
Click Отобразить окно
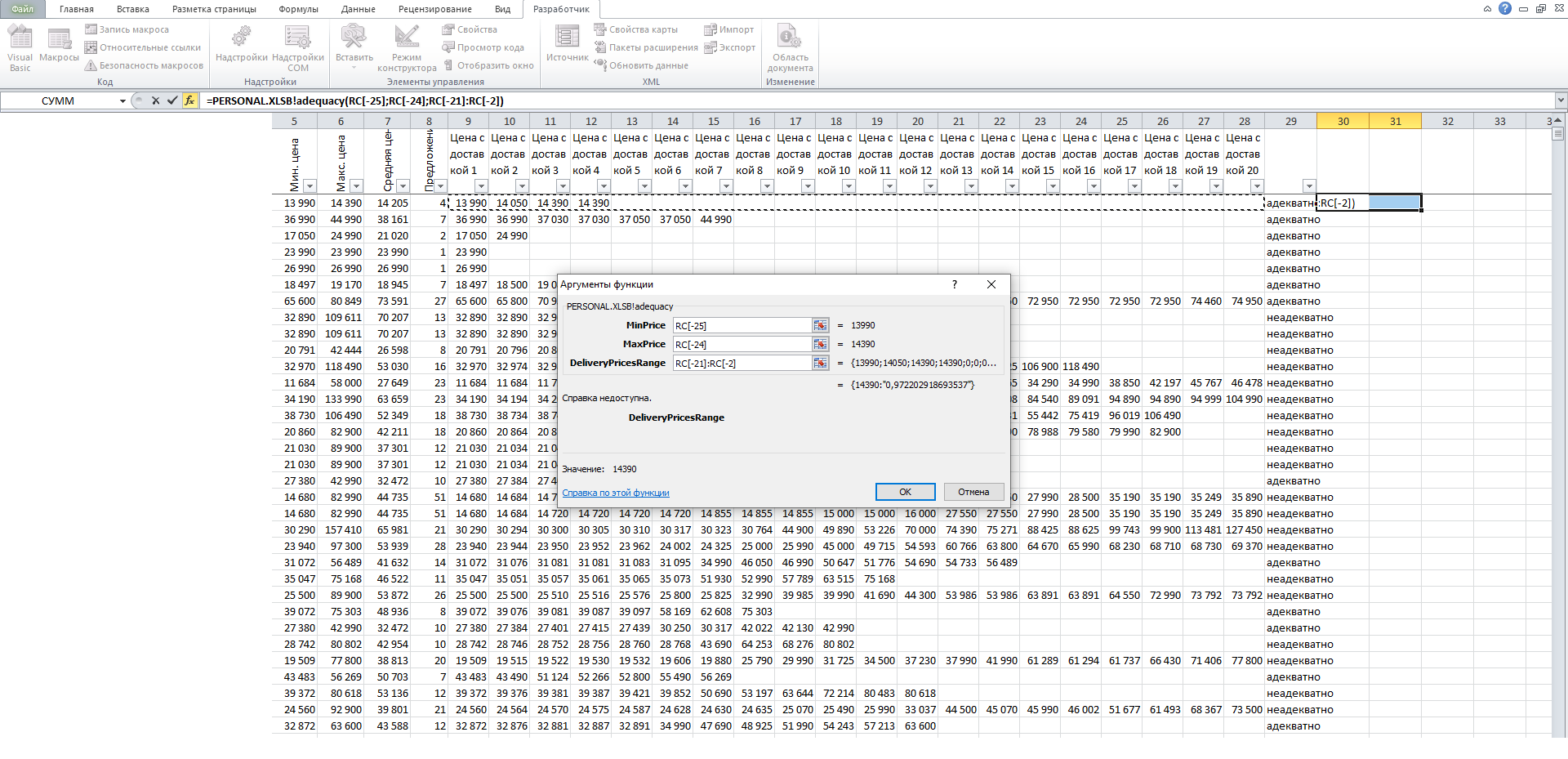(488, 65)
